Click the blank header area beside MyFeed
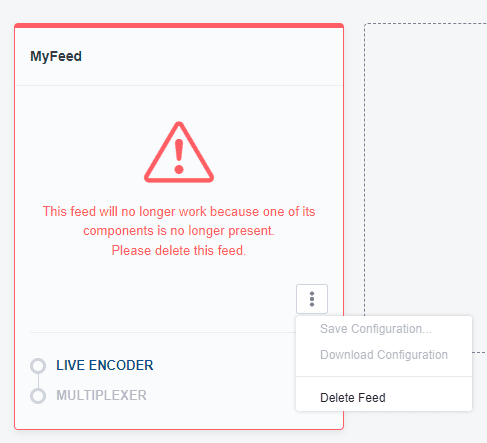487x443 pixels. coord(213,56)
